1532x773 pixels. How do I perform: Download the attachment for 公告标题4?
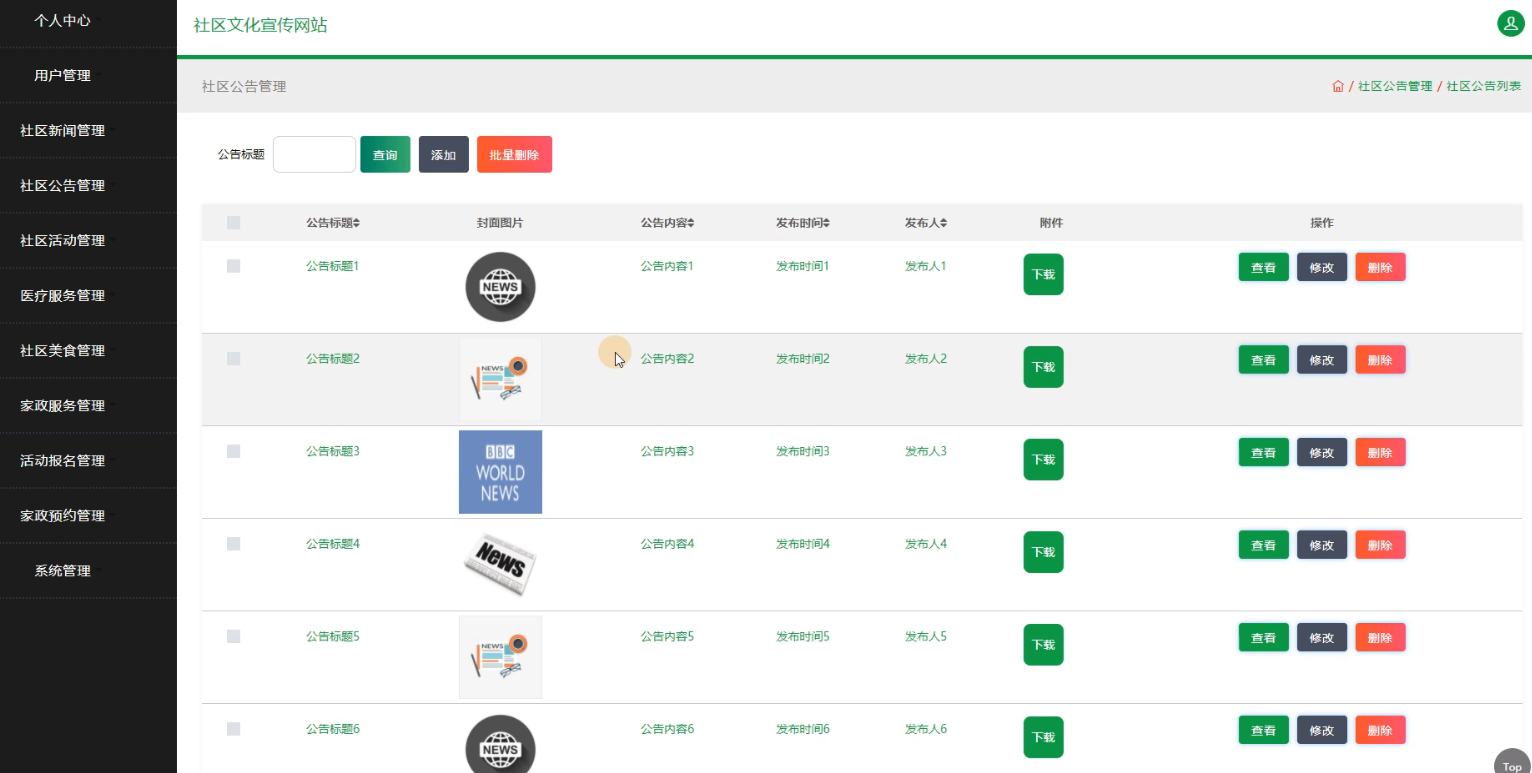tap(1043, 552)
